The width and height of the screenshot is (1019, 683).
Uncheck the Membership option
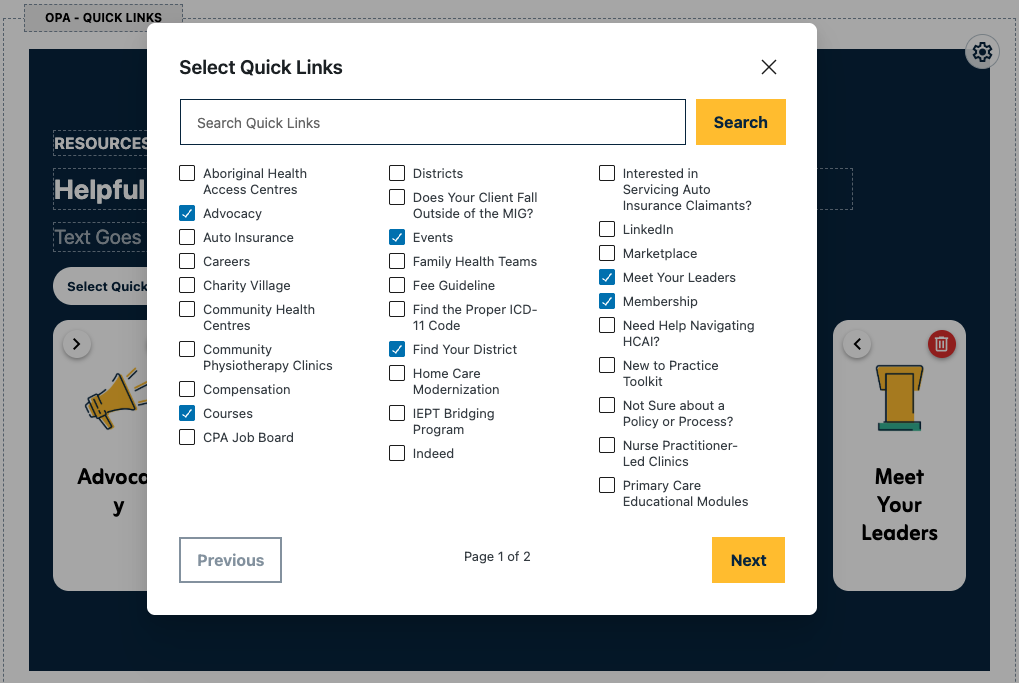[x=606, y=301]
